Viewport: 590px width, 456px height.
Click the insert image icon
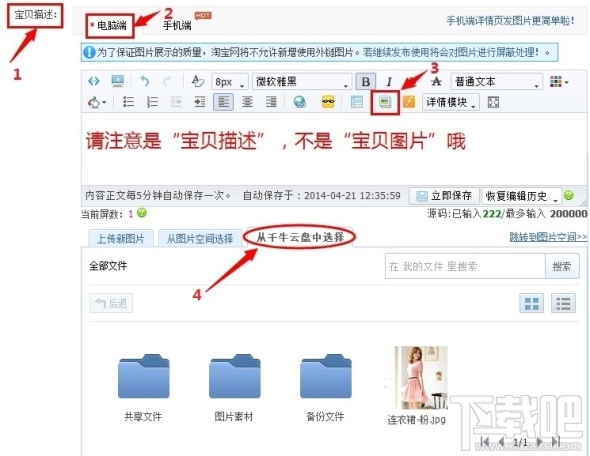pos(385,102)
